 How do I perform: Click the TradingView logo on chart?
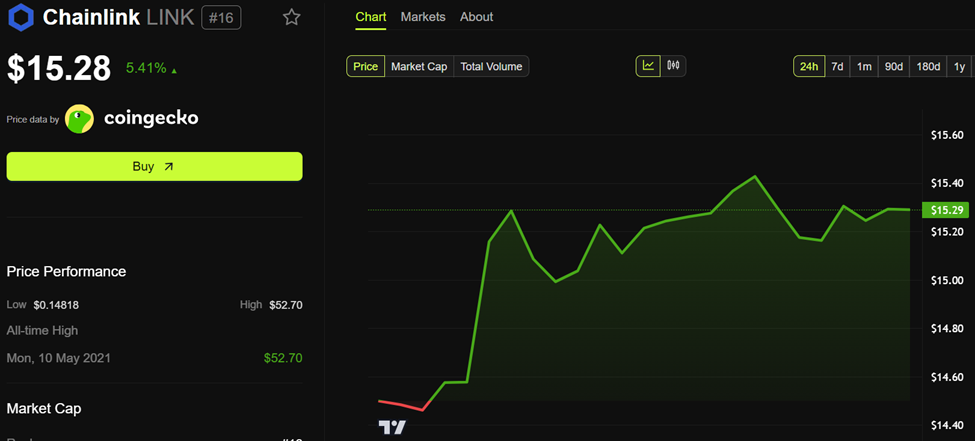[392, 427]
